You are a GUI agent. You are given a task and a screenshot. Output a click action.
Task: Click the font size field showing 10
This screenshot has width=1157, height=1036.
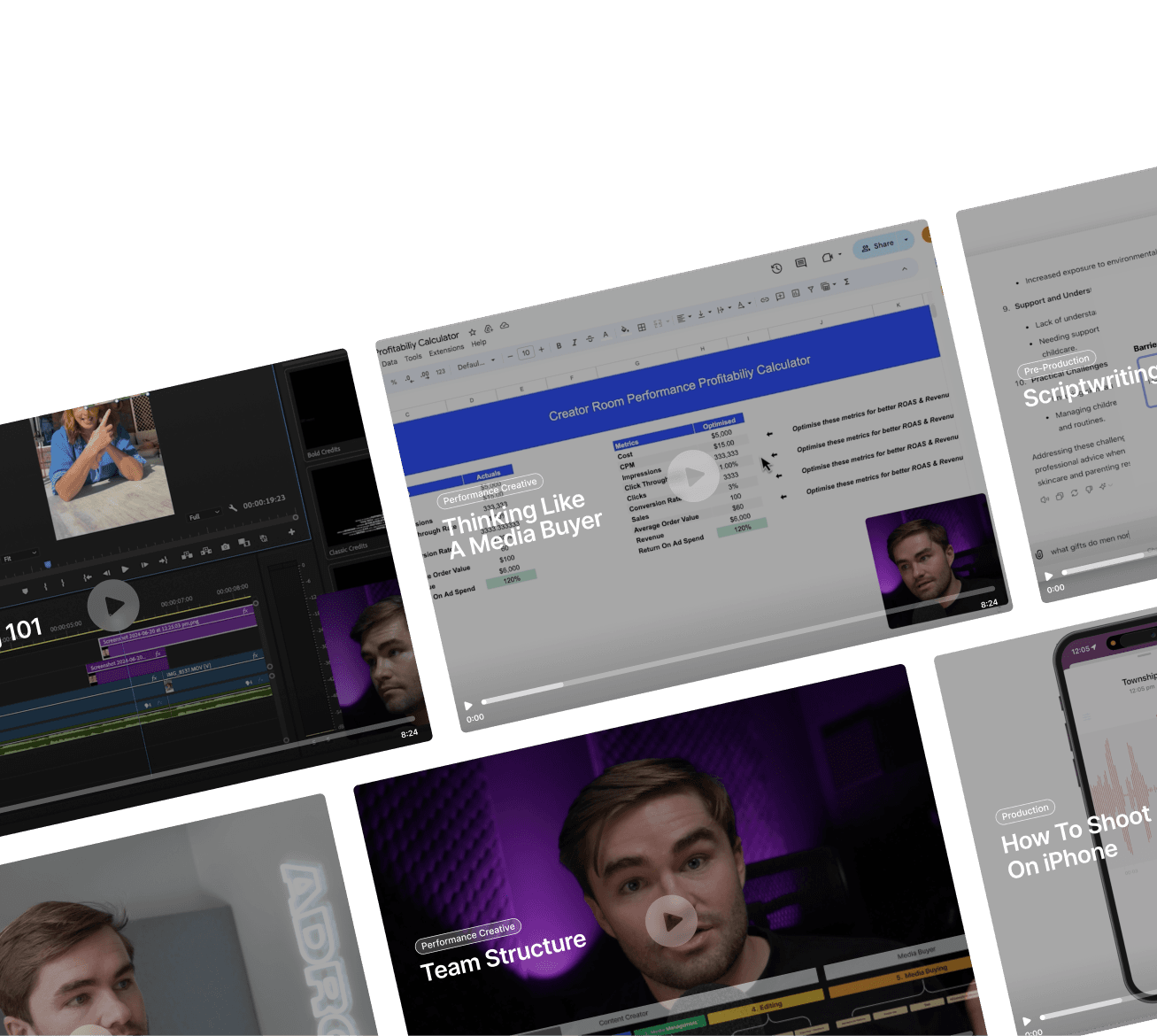526,353
